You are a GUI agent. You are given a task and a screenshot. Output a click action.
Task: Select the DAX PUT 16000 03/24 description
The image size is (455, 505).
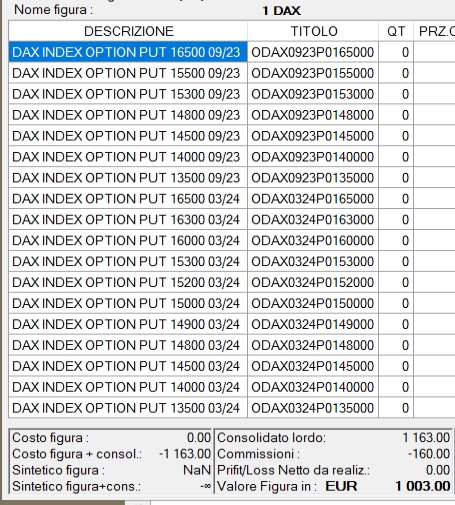128,241
